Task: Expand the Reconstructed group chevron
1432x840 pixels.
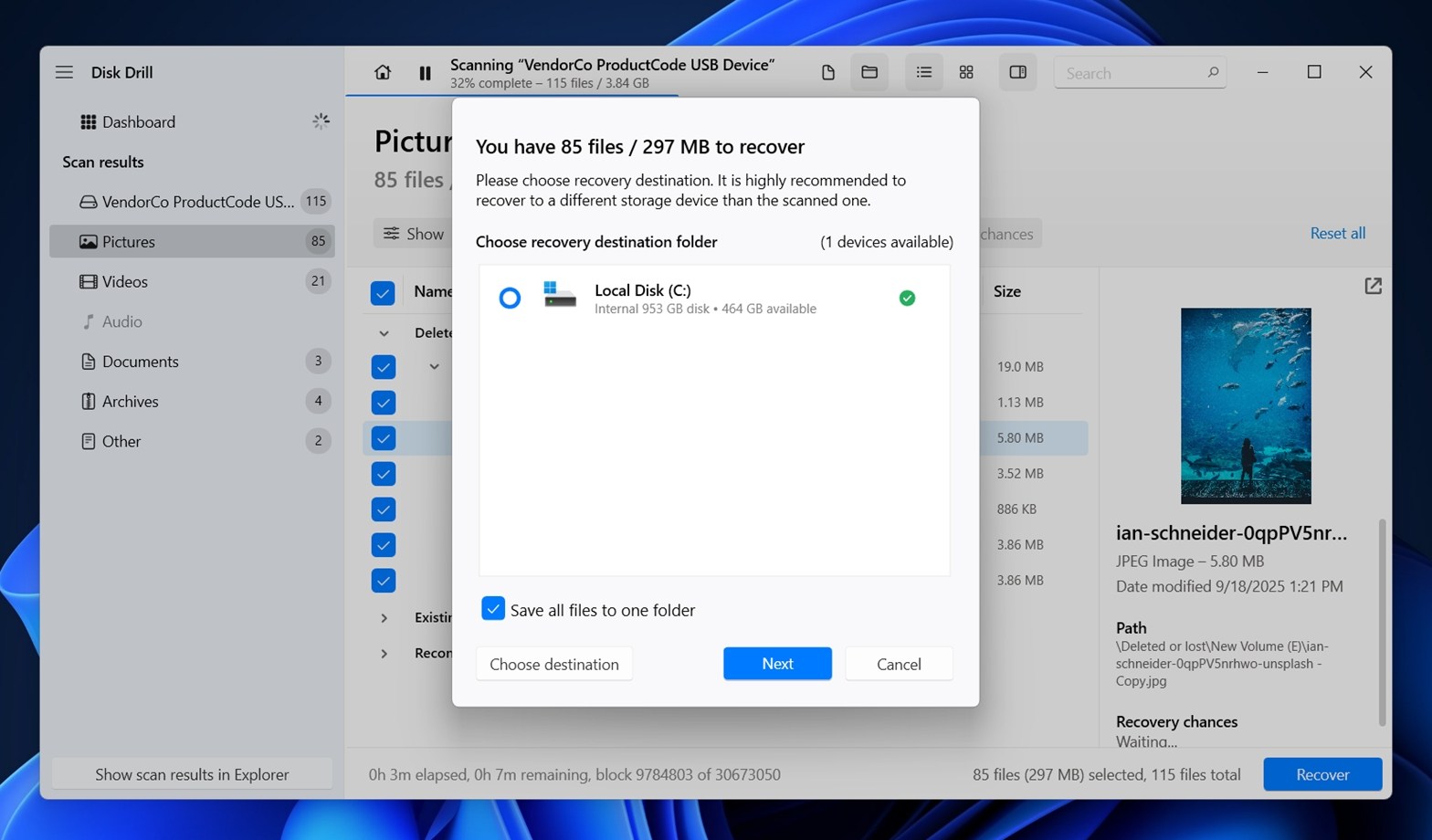Action: 384,654
